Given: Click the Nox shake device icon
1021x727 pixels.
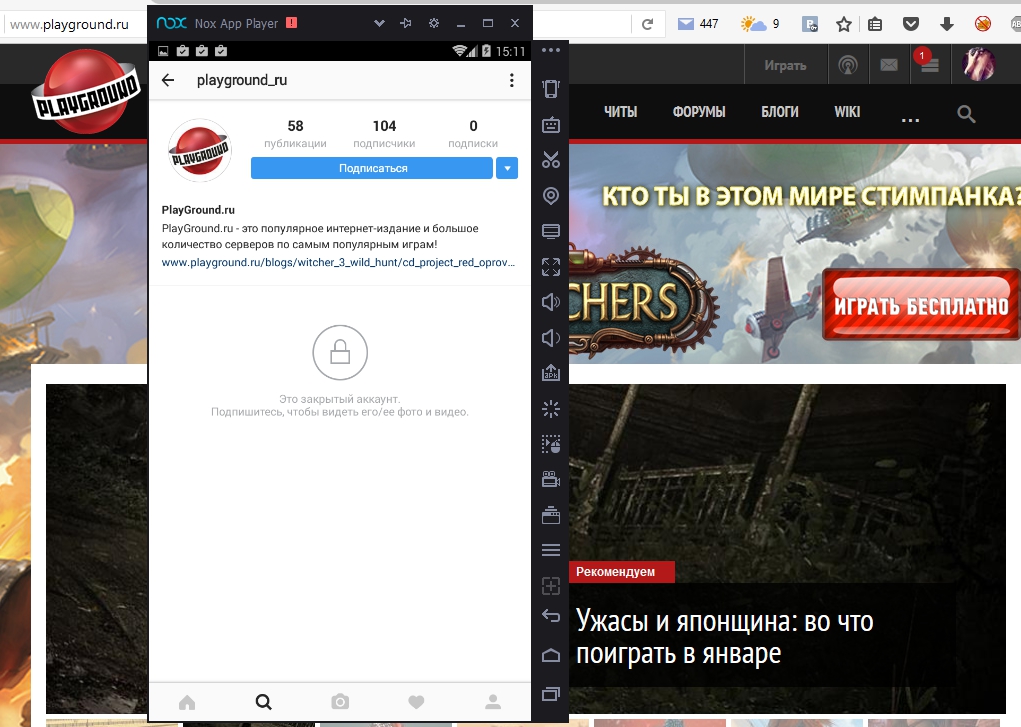Looking at the screenshot, I should 551,89.
